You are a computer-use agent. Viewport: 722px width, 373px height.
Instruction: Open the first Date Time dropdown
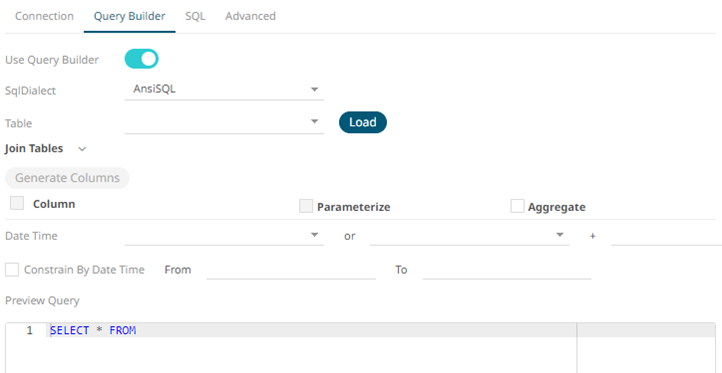point(224,235)
